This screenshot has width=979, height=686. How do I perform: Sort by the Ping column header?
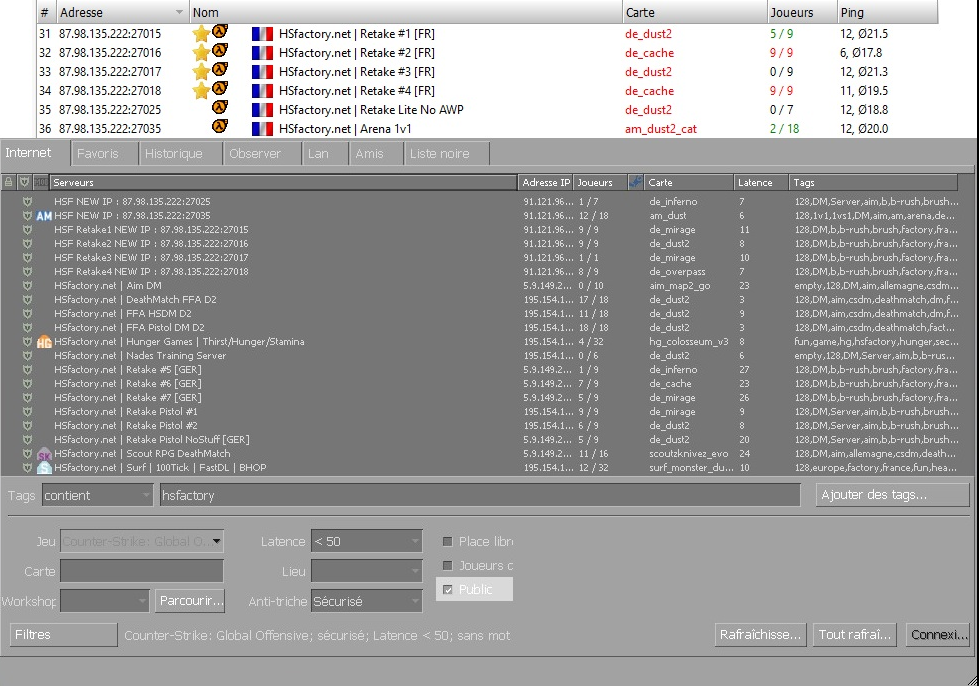point(887,12)
